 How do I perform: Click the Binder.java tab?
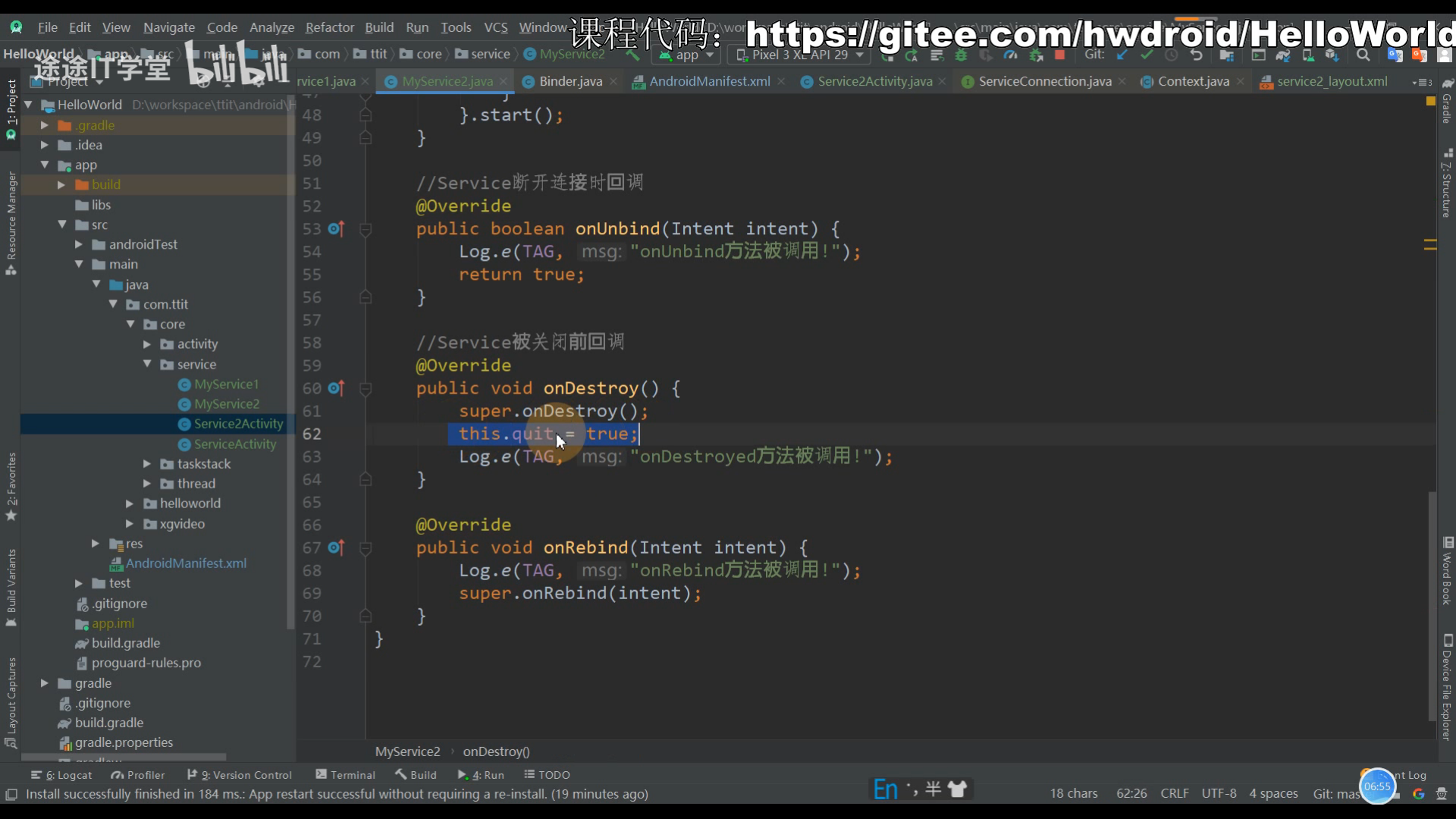[x=570, y=81]
